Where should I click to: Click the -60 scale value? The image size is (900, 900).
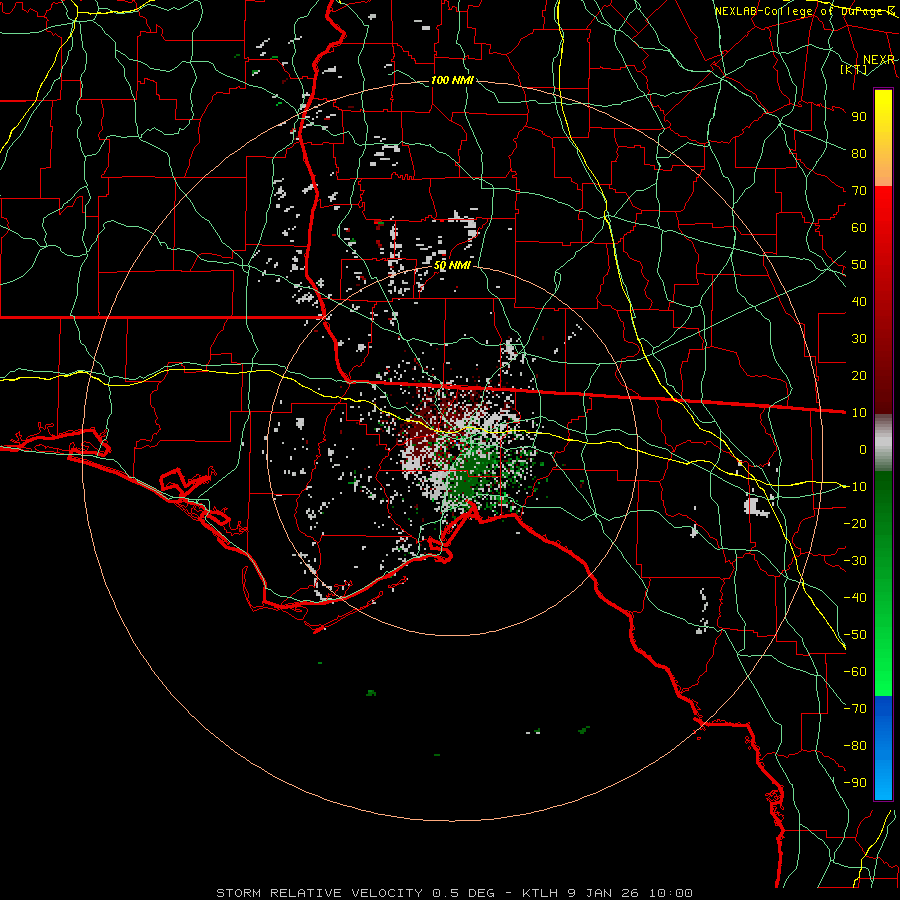click(x=855, y=672)
